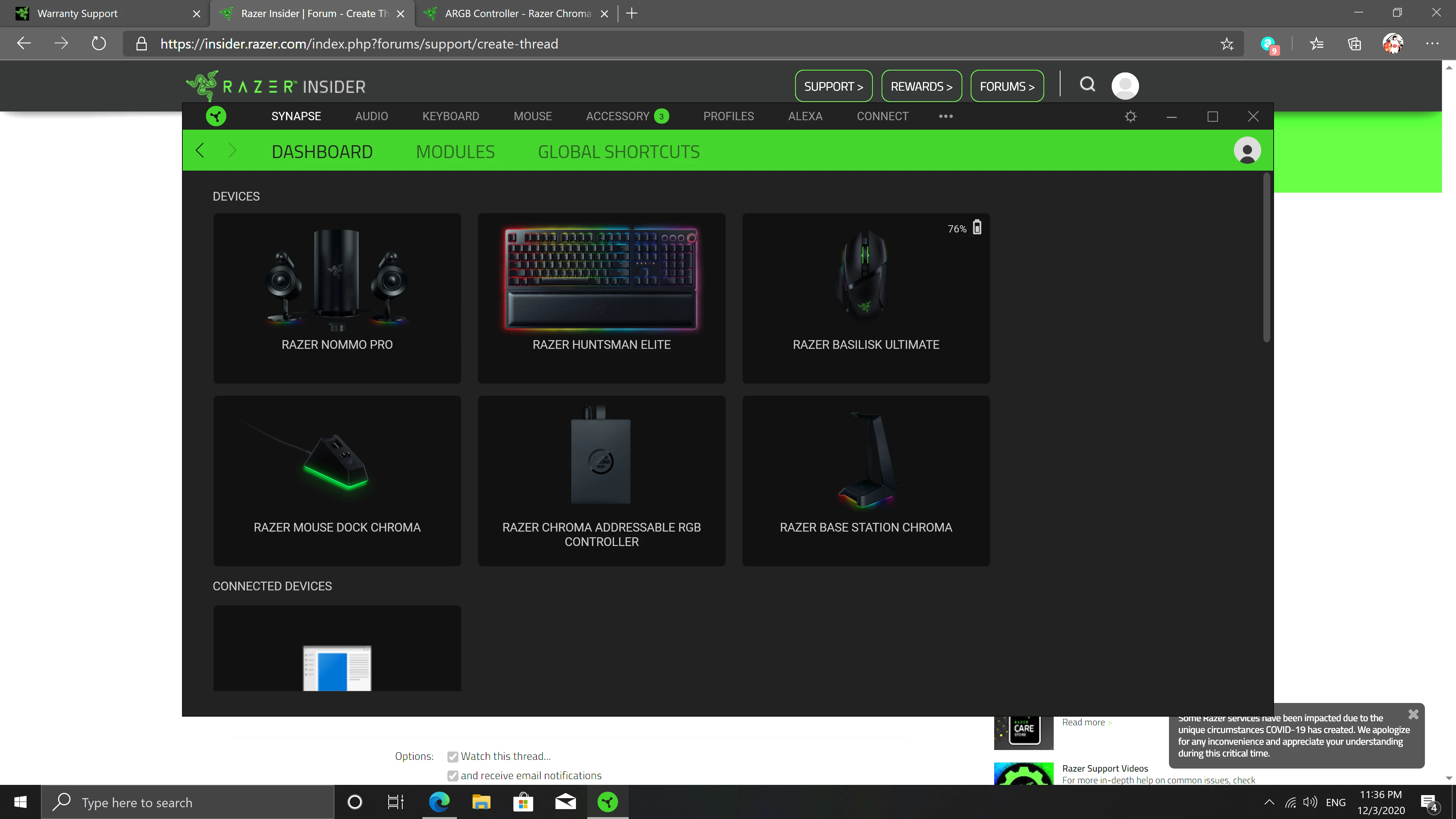Open Microsoft Edge Collections icon in the toolbar
1456x819 pixels.
pos(1354,44)
